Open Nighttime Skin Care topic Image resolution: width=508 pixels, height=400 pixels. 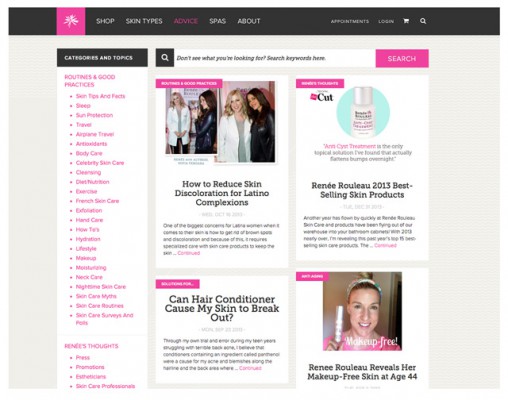pos(101,287)
